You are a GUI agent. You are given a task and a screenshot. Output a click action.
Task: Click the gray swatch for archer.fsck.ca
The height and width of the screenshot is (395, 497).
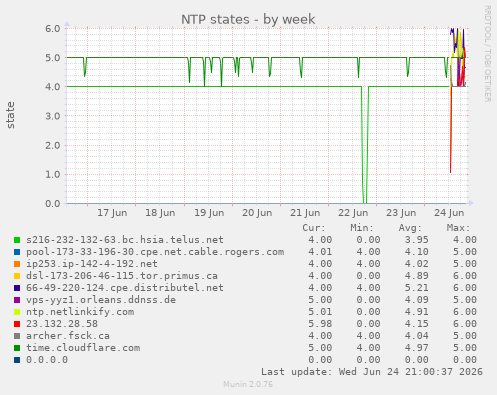[x=17, y=336]
